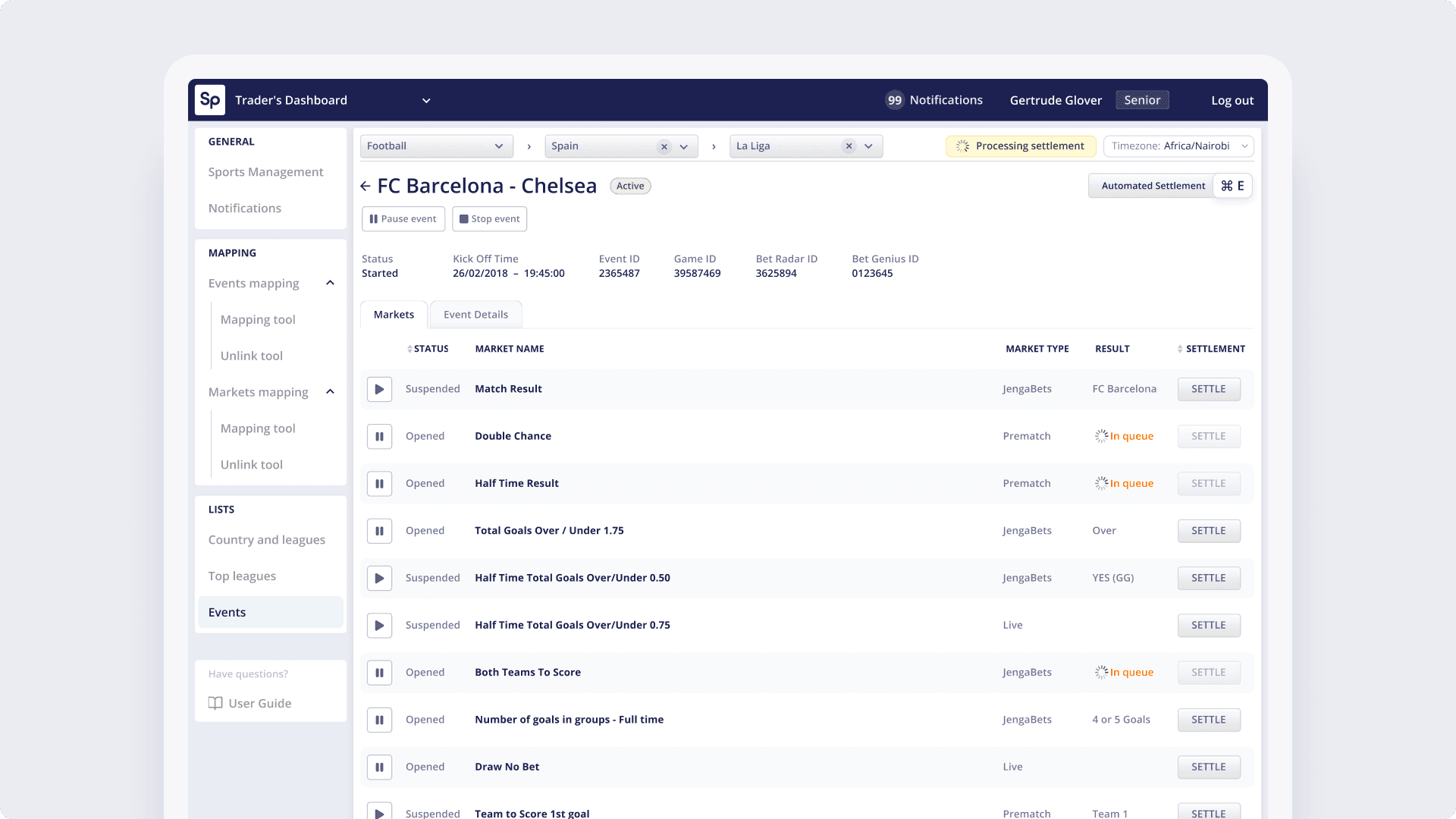Open the User Guide book icon
The height and width of the screenshot is (819, 1456).
(215, 703)
